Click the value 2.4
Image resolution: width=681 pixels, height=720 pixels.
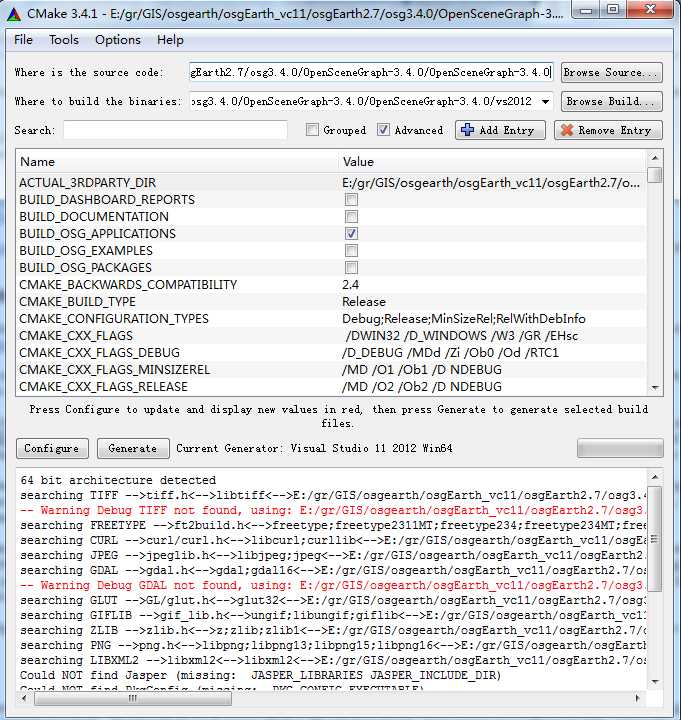pyautogui.click(x=351, y=285)
